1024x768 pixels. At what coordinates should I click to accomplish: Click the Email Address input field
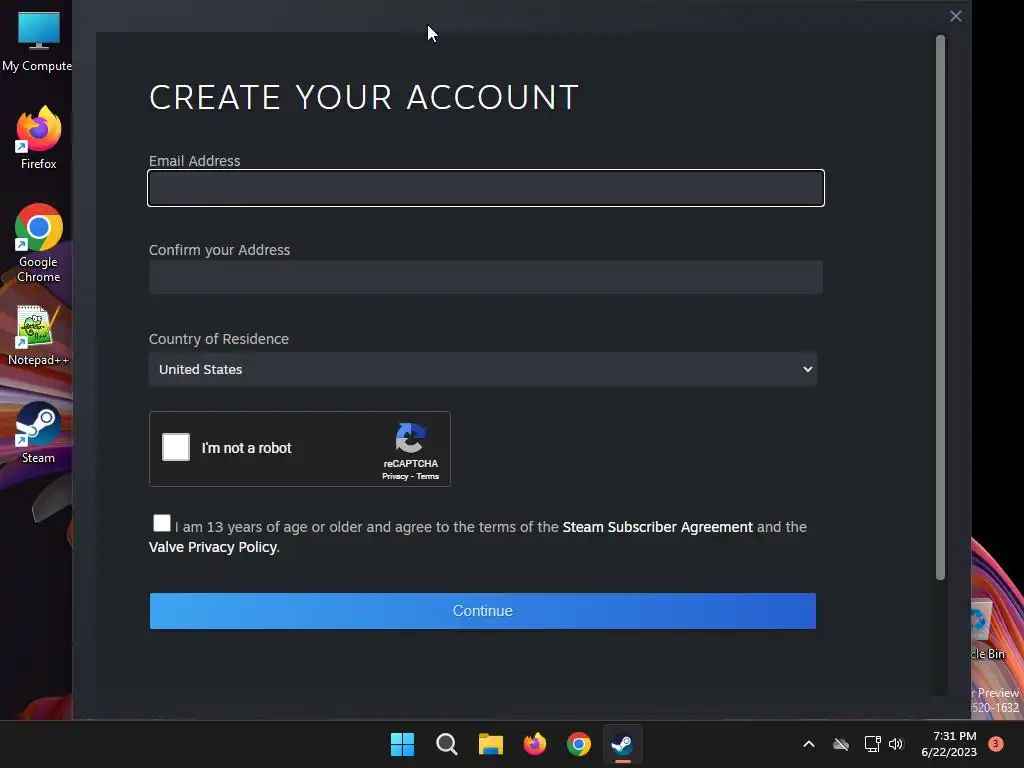486,188
